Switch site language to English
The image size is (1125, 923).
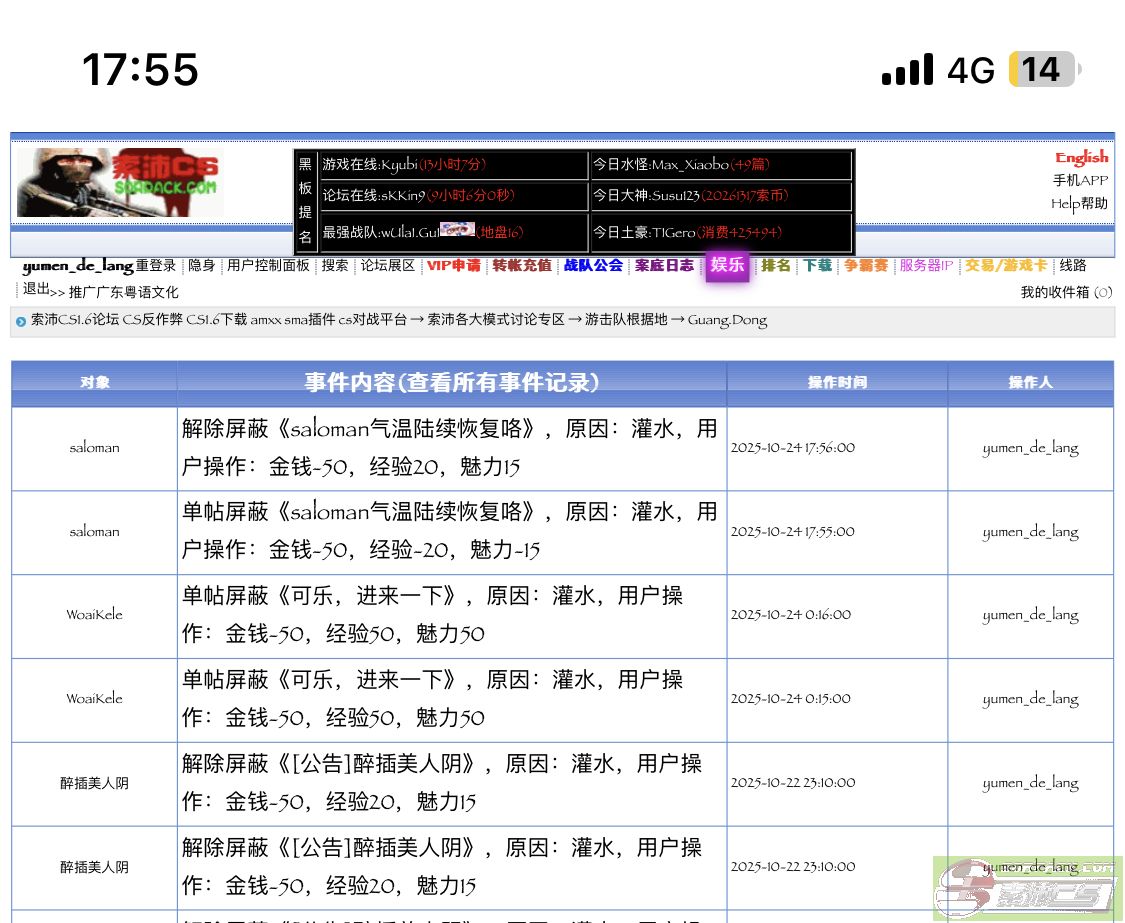[x=1081, y=157]
